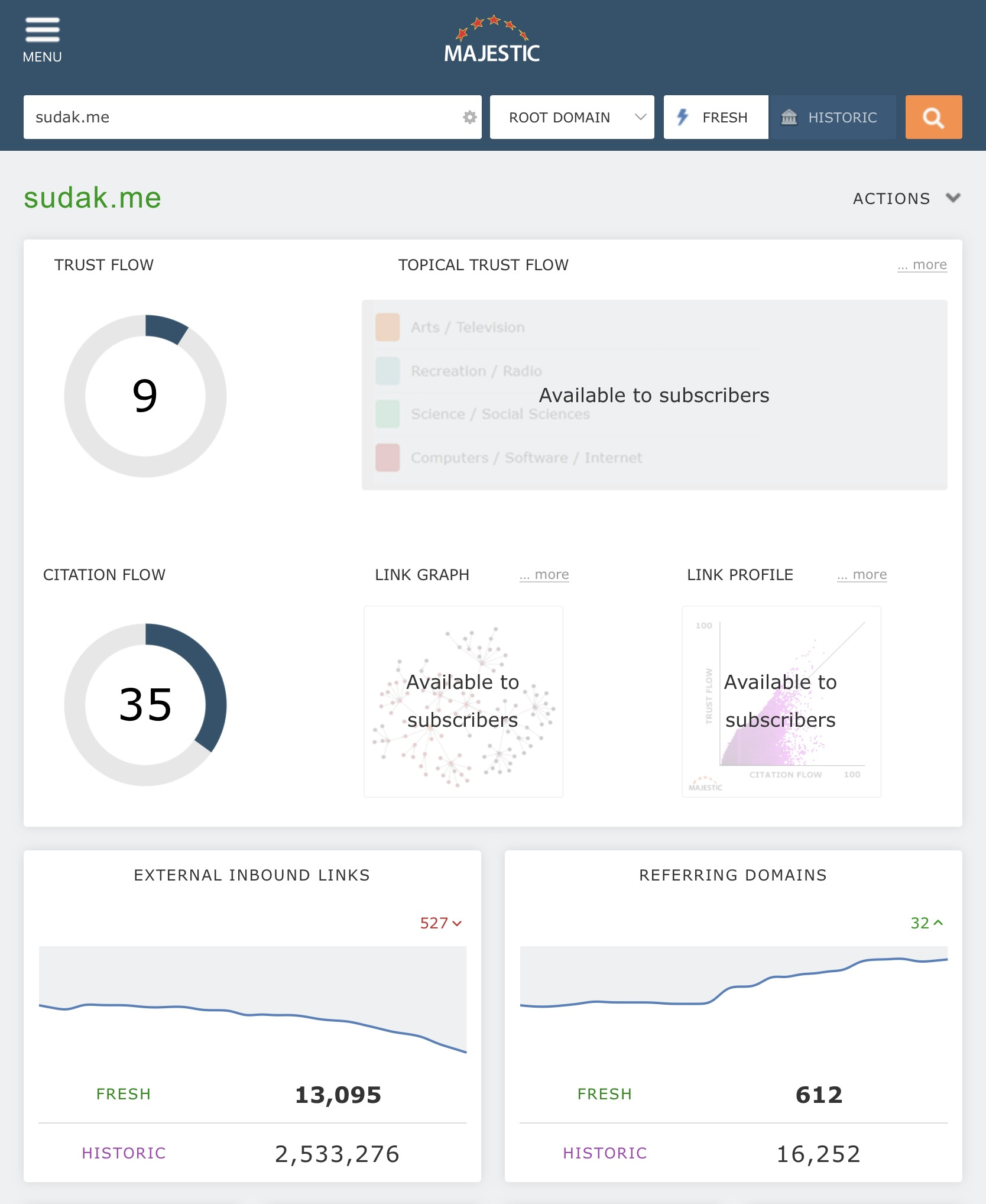
Task: Click HISTORIC label under External Inbound Links
Action: pyautogui.click(x=124, y=1153)
